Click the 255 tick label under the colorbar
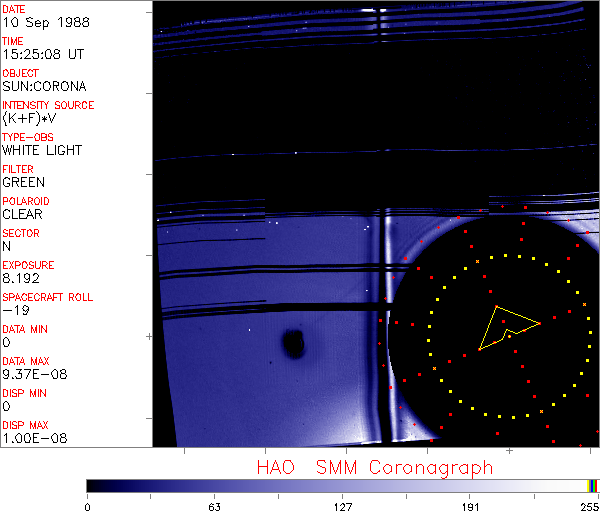600x512 pixels. 588,506
